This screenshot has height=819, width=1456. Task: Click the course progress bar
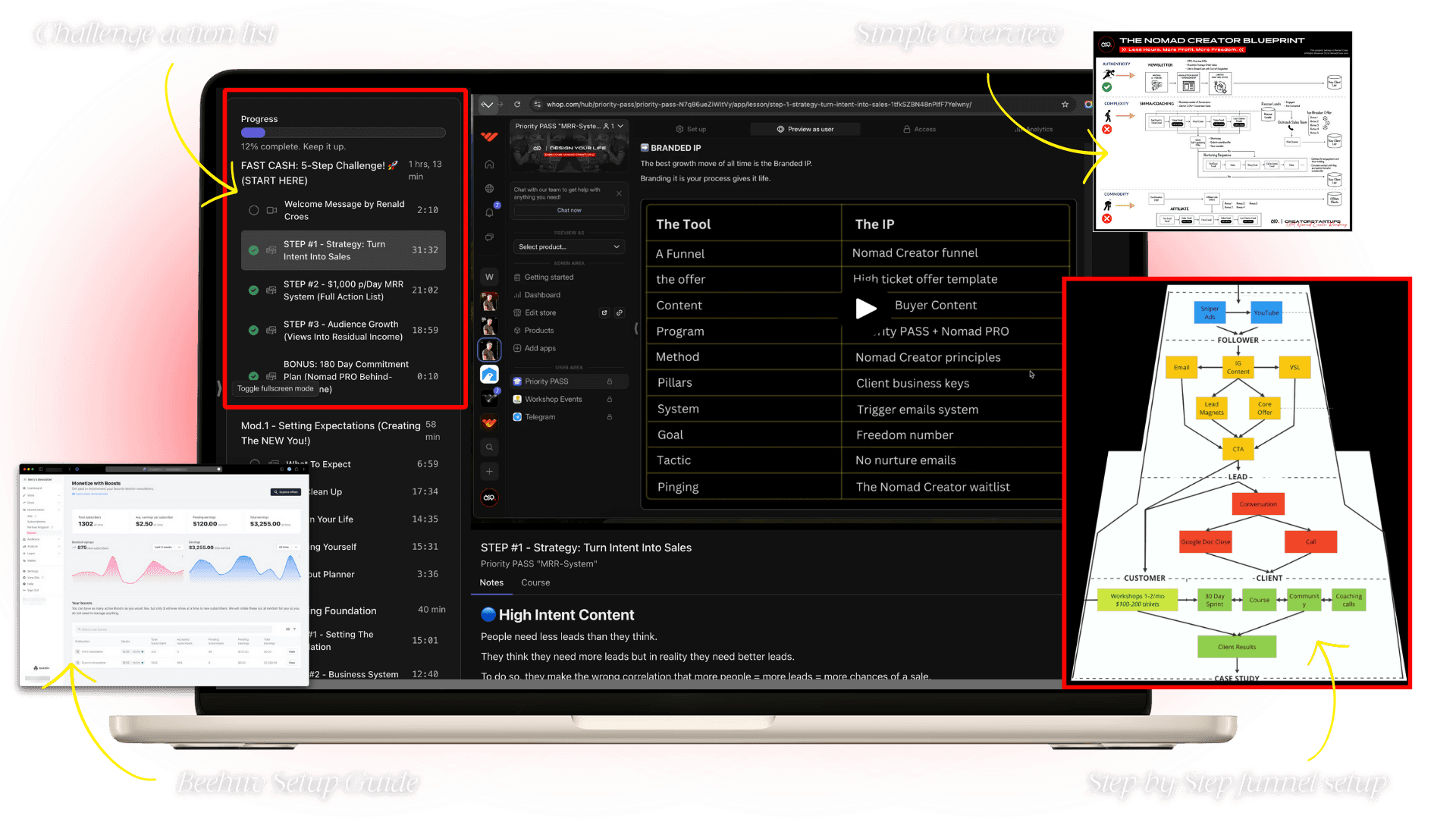click(343, 133)
